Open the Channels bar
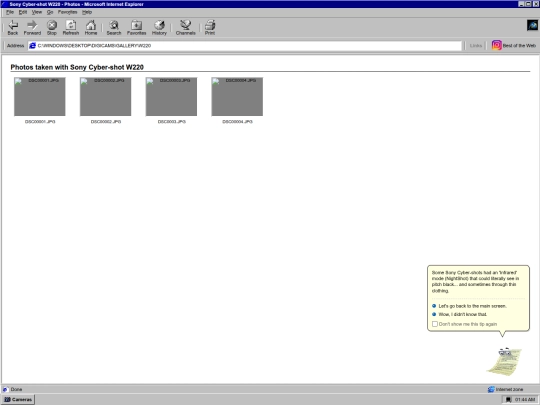The height and width of the screenshot is (405, 540). coord(186,28)
